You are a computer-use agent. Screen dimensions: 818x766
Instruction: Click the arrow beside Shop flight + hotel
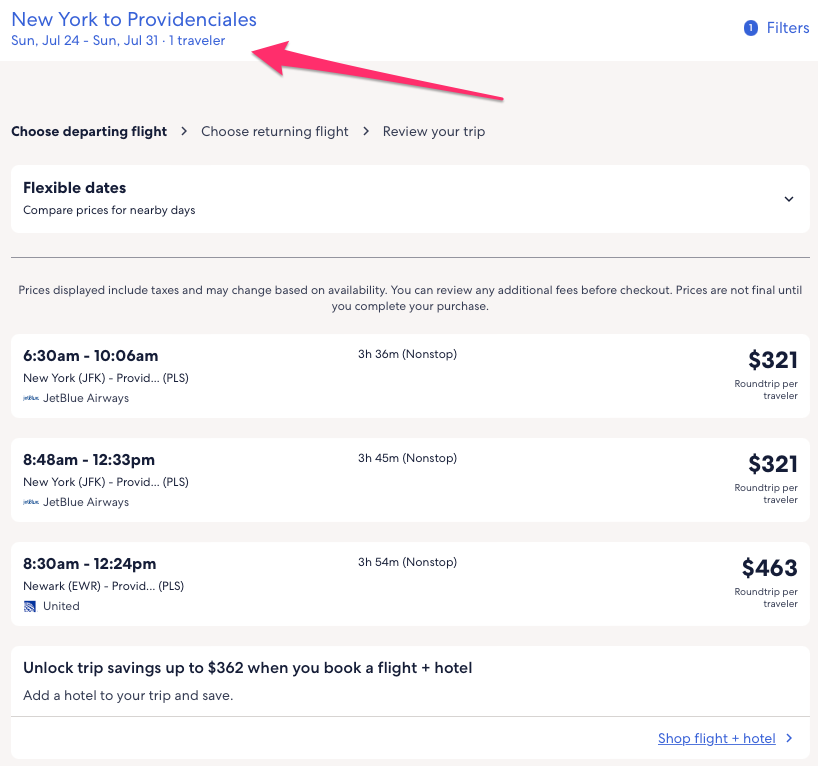pos(789,739)
